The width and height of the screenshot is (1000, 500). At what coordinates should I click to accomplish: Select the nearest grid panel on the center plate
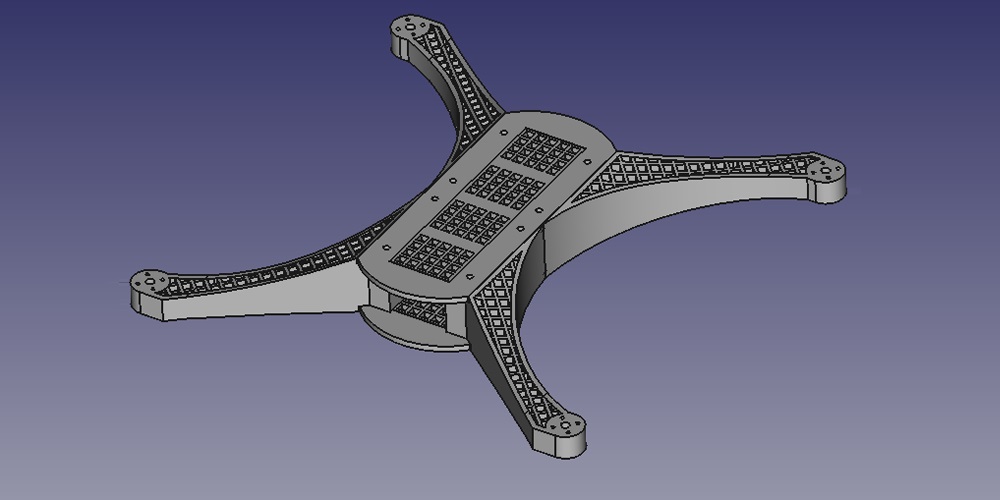pos(433,254)
